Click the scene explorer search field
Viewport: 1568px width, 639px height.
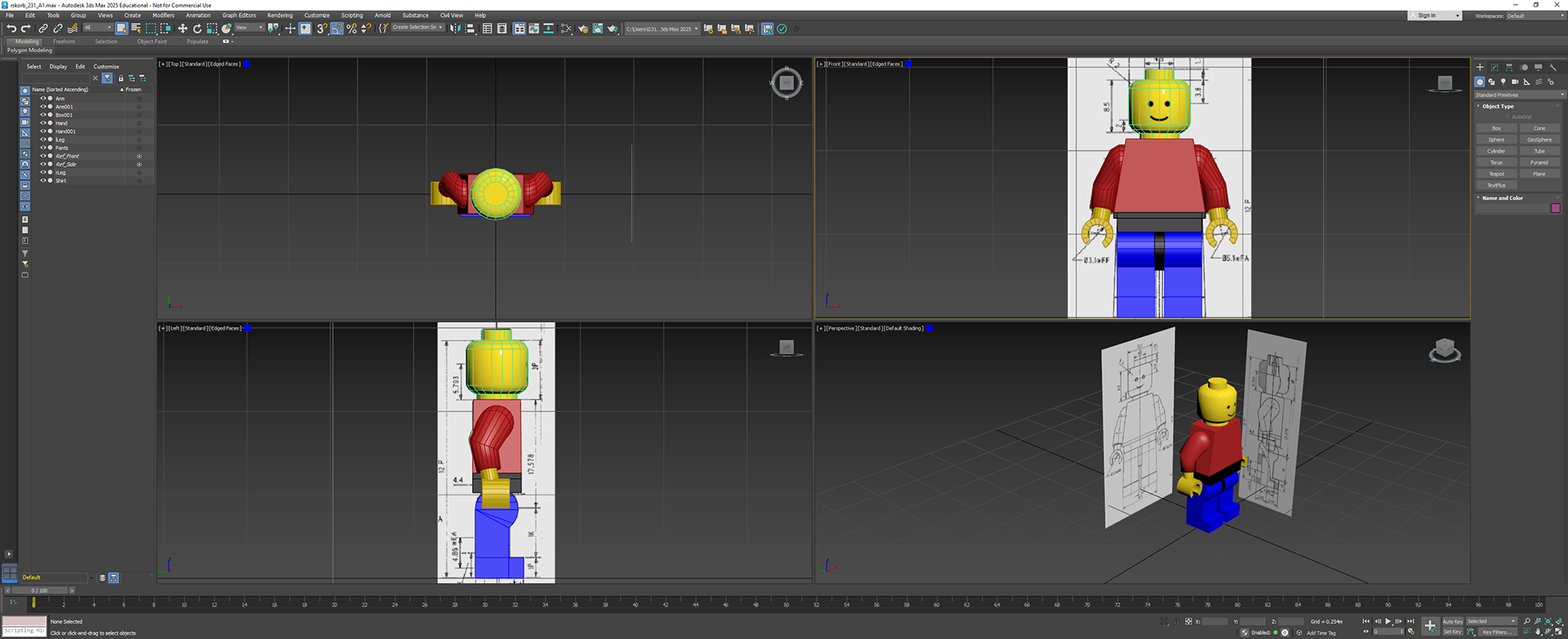55,78
